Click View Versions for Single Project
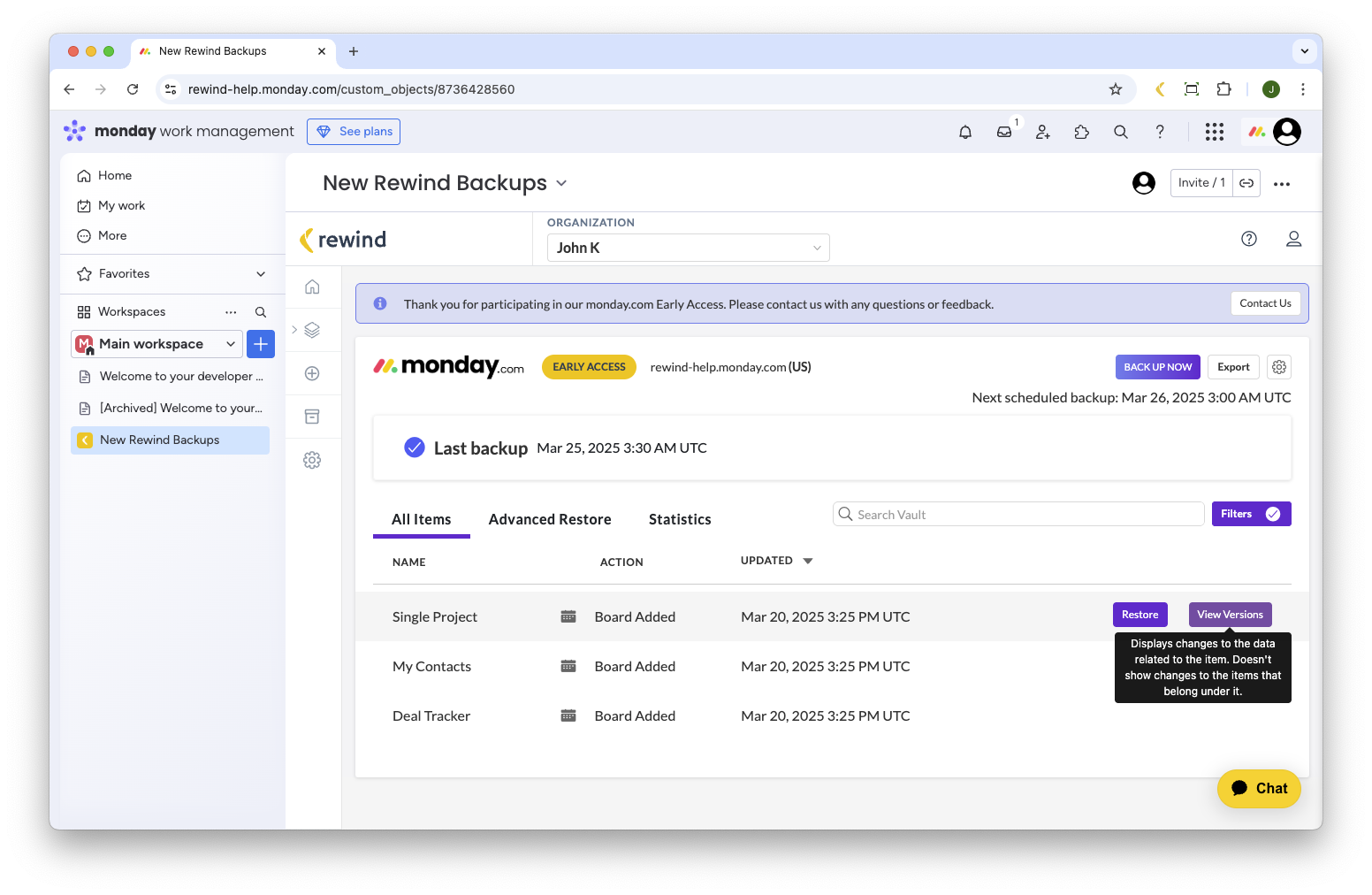Image resolution: width=1372 pixels, height=895 pixels. [1231, 615]
